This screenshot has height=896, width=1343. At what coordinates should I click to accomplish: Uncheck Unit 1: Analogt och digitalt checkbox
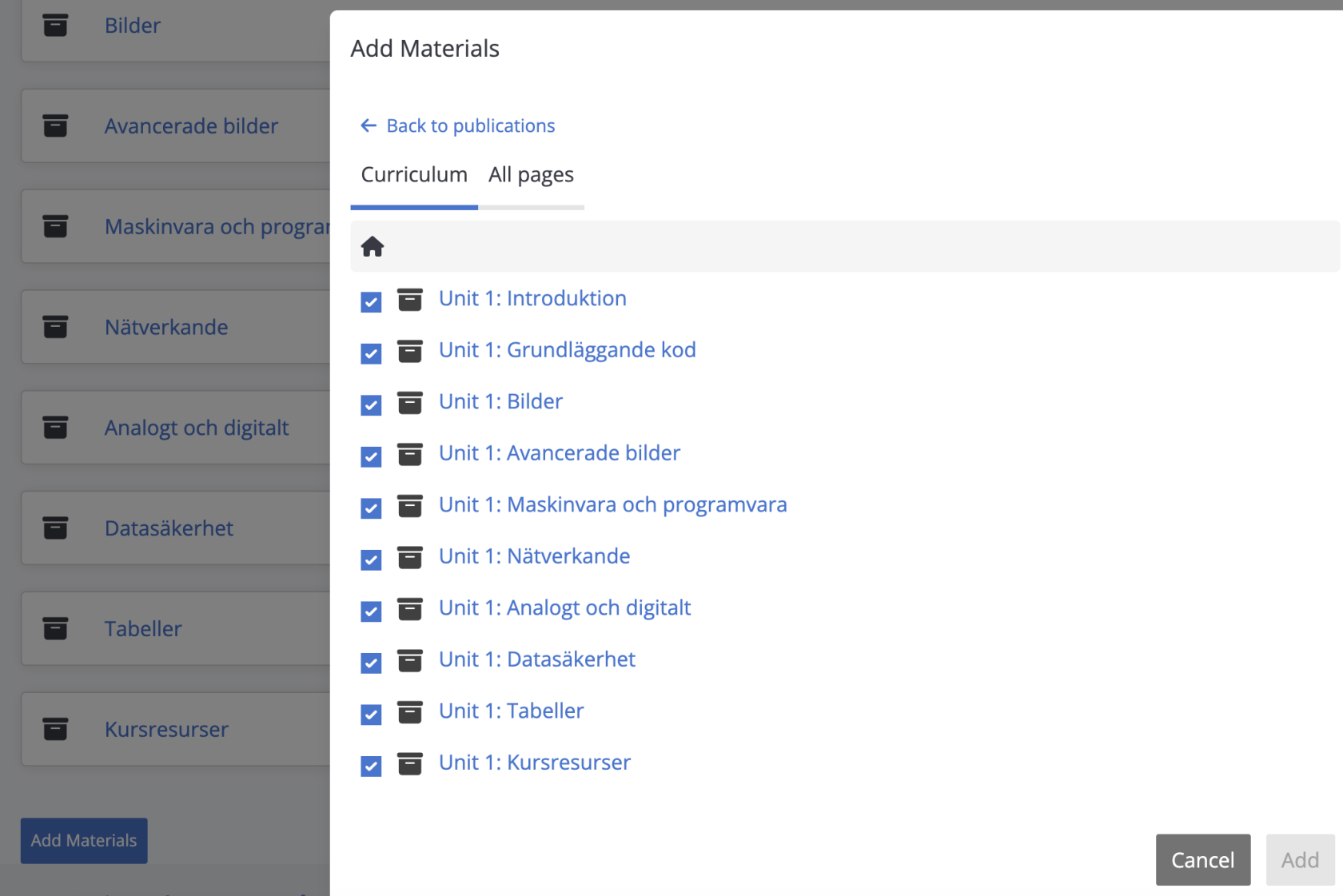371,611
